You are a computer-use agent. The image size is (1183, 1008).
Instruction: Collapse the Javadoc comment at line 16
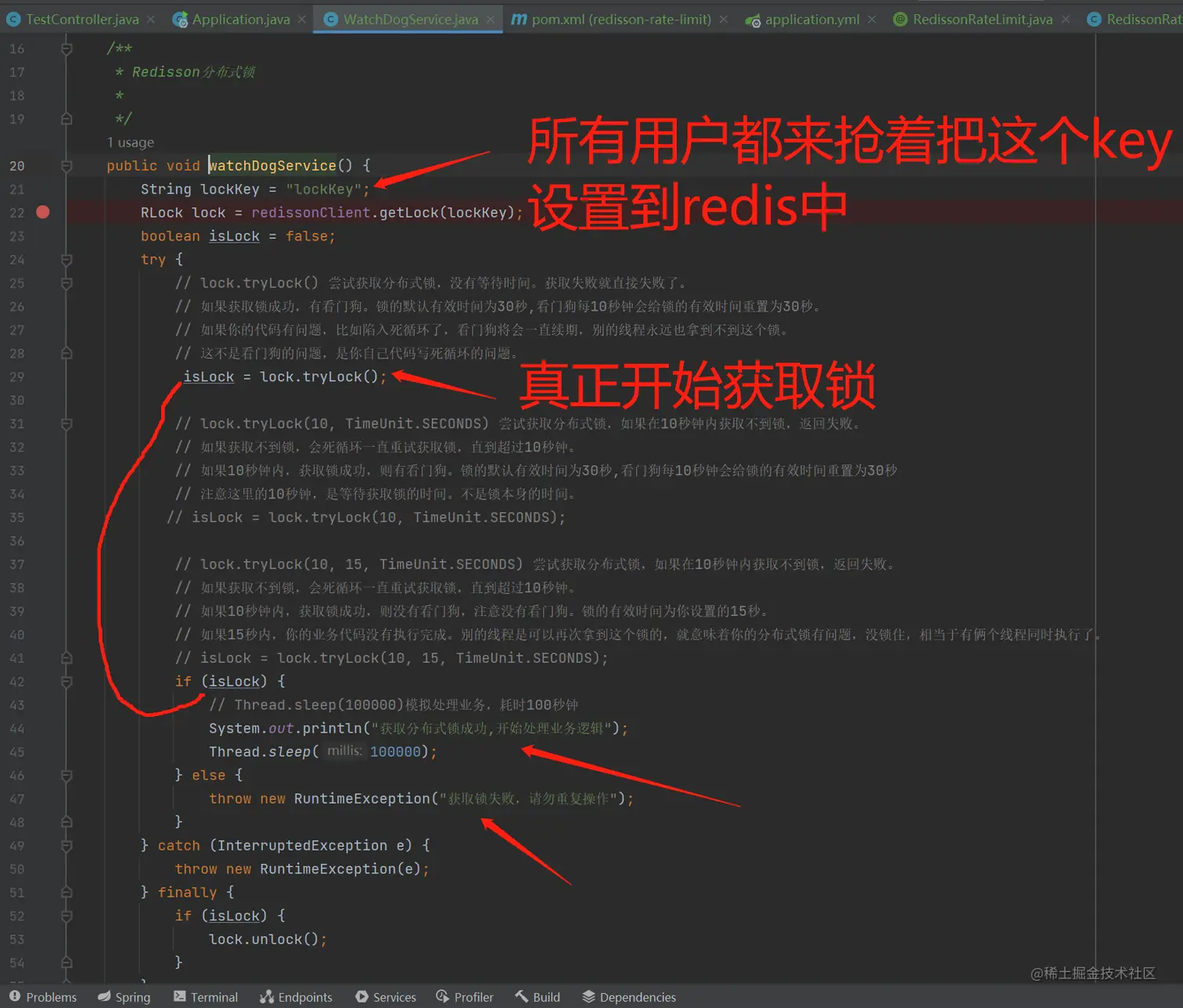(x=67, y=49)
